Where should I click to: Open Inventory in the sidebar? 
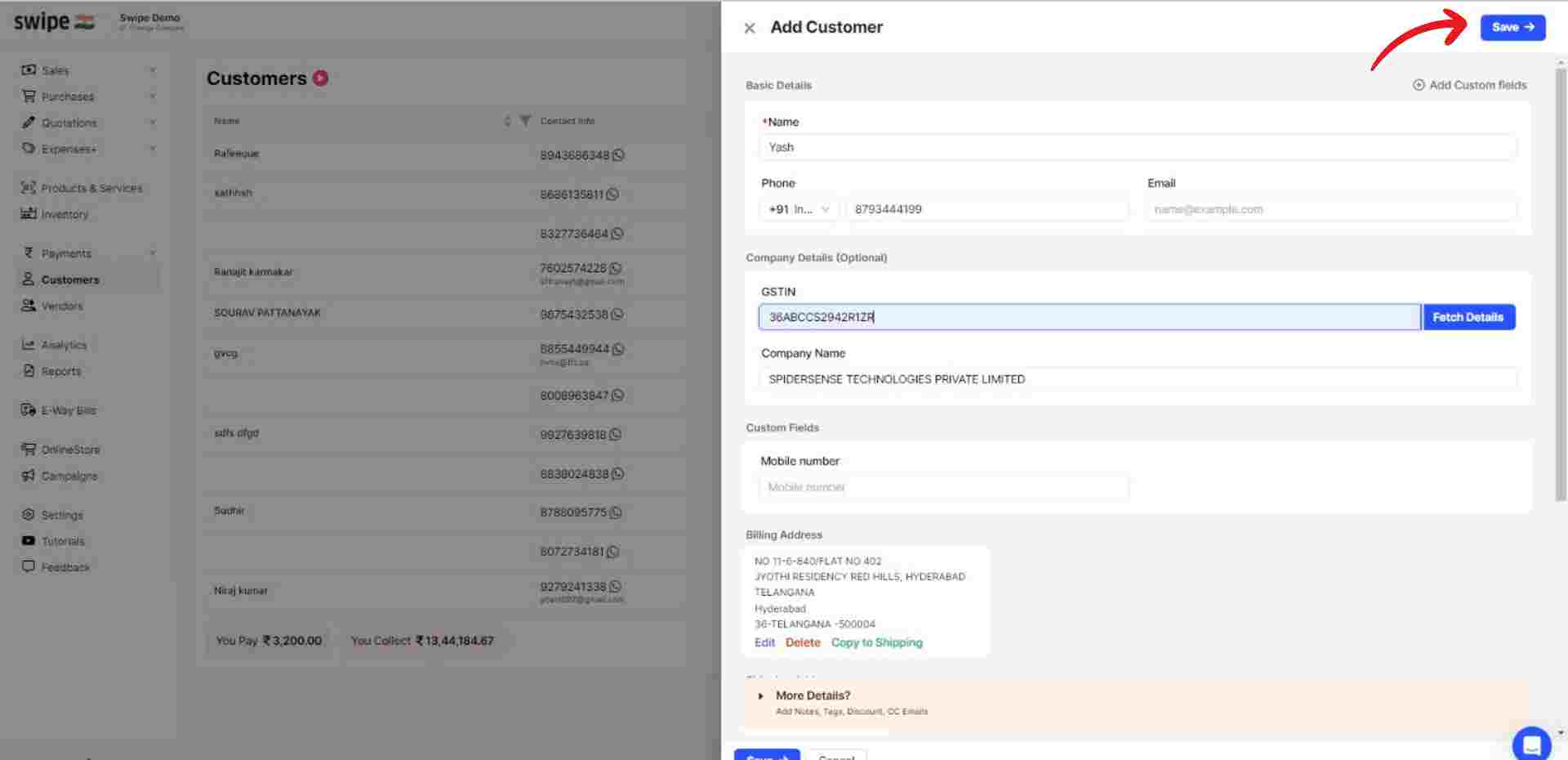pos(65,214)
